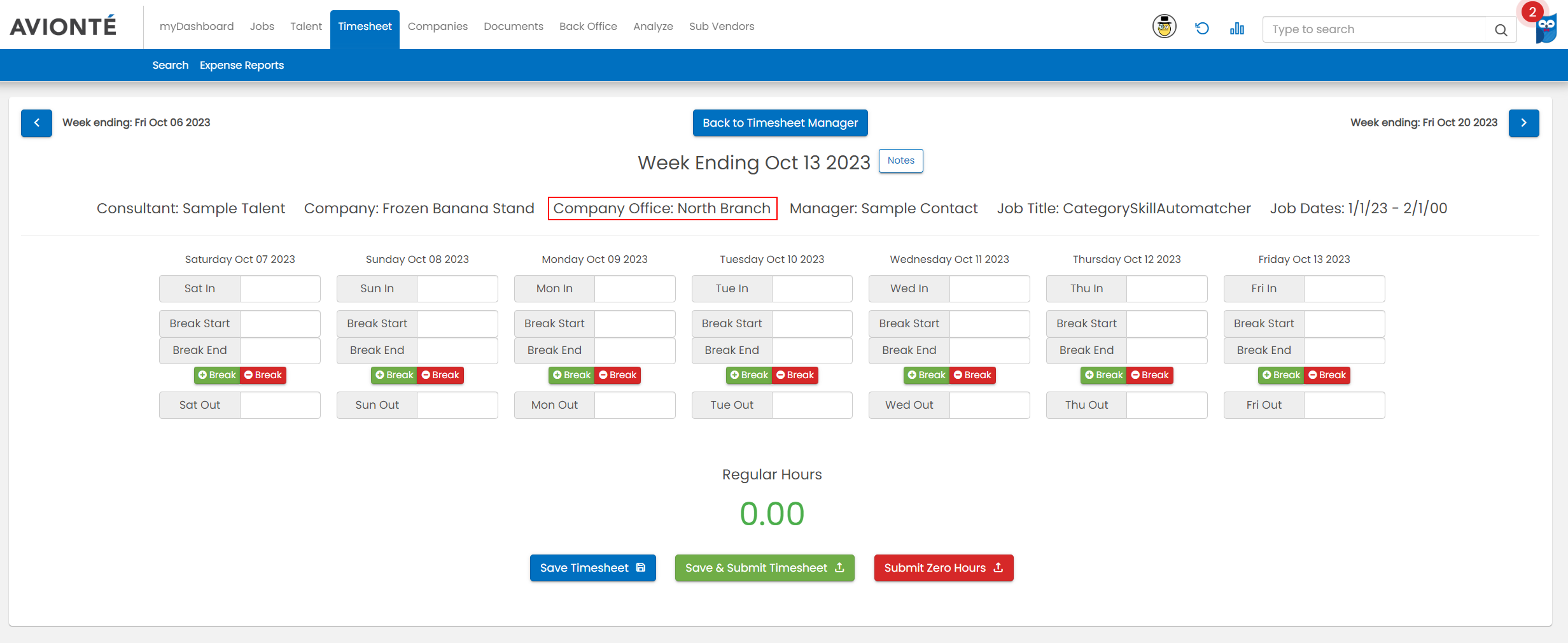
Task: Open the Companies menu item
Action: 437,26
